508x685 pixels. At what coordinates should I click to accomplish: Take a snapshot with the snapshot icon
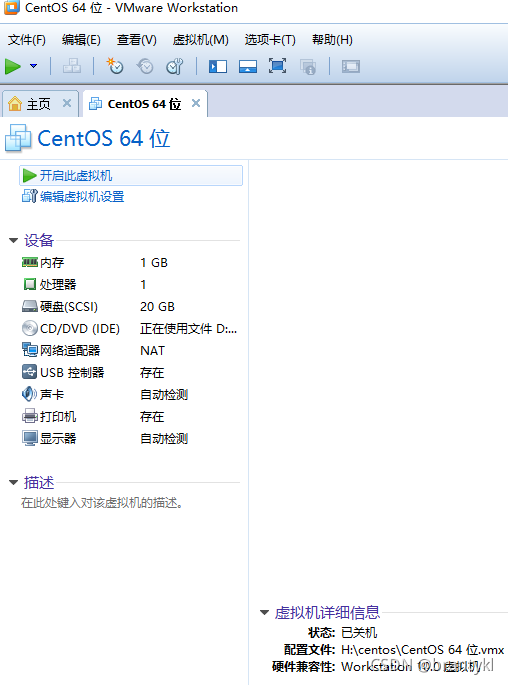tap(115, 66)
